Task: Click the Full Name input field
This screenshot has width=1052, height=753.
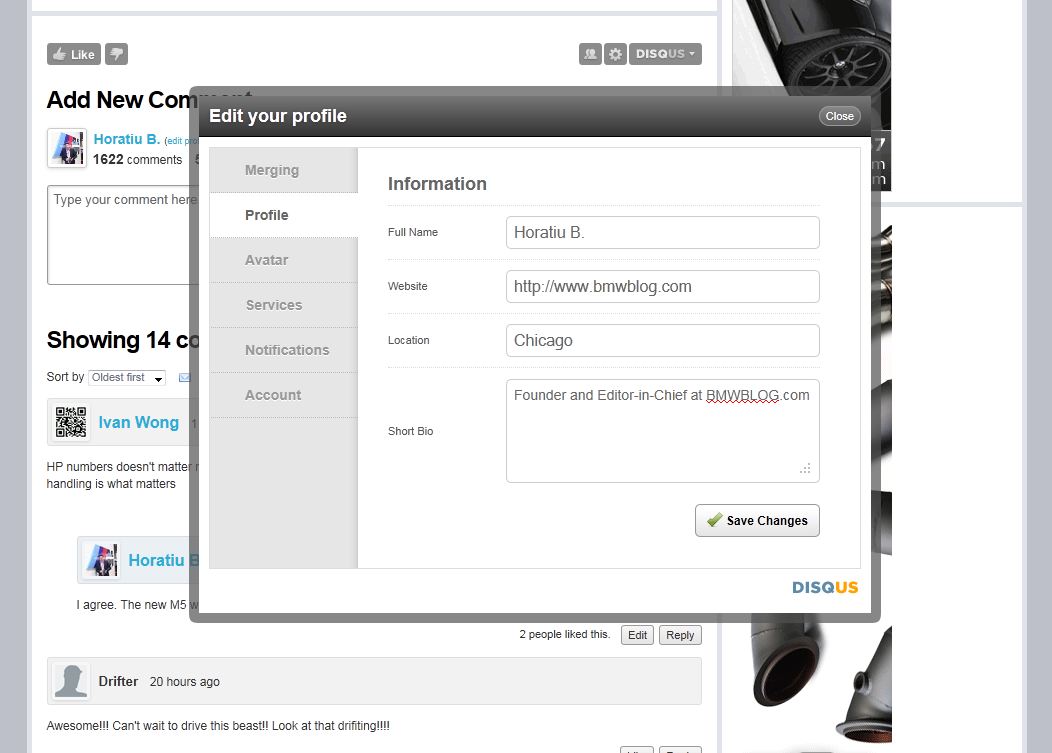Action: [662, 232]
